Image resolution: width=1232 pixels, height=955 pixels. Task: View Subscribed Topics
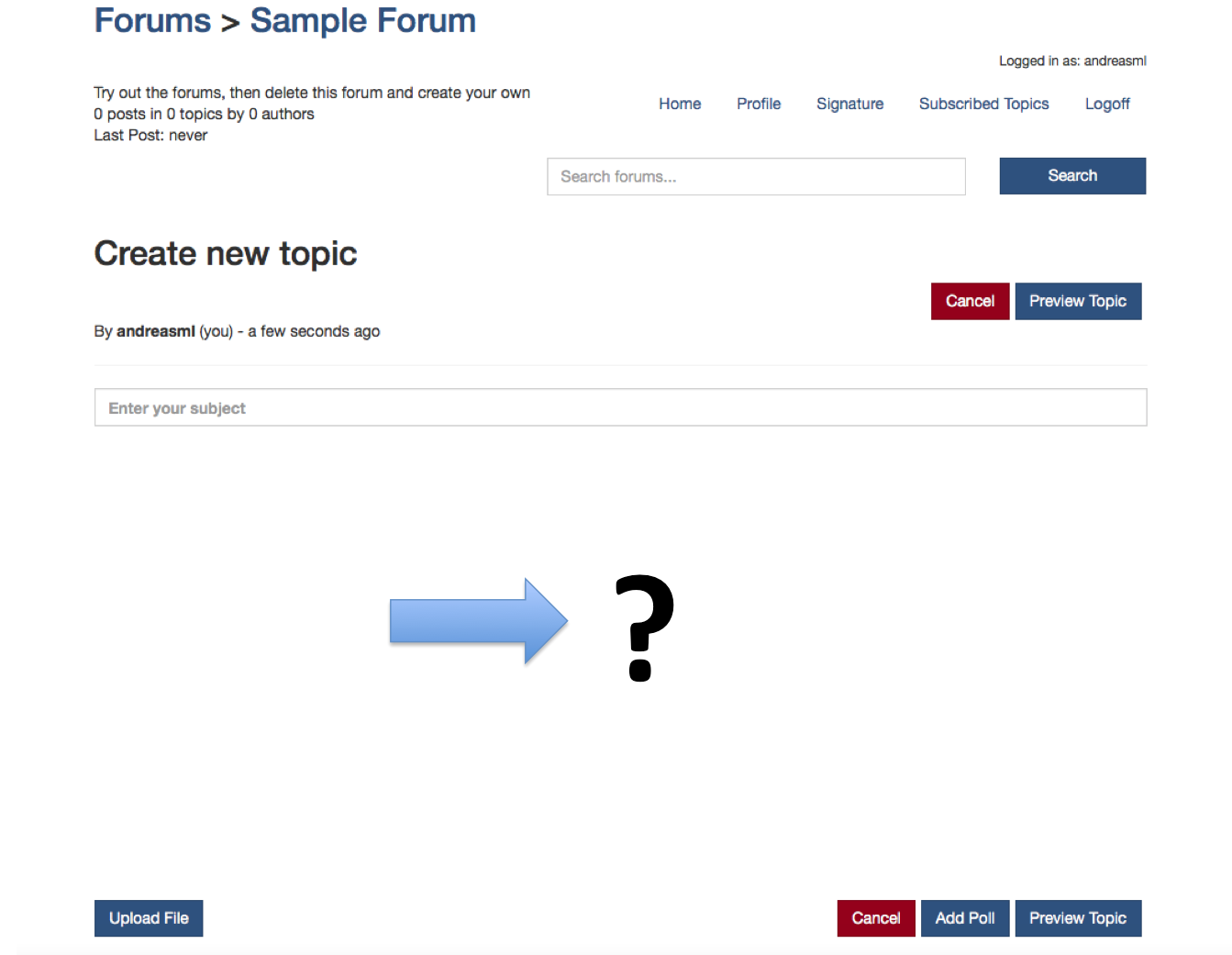[x=983, y=104]
